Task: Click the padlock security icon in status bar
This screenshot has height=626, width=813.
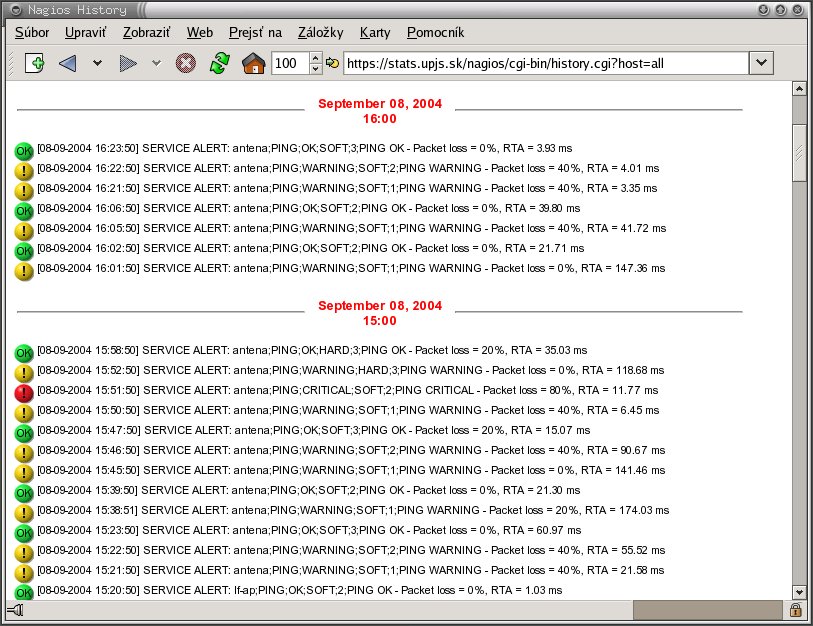Action: 795,610
